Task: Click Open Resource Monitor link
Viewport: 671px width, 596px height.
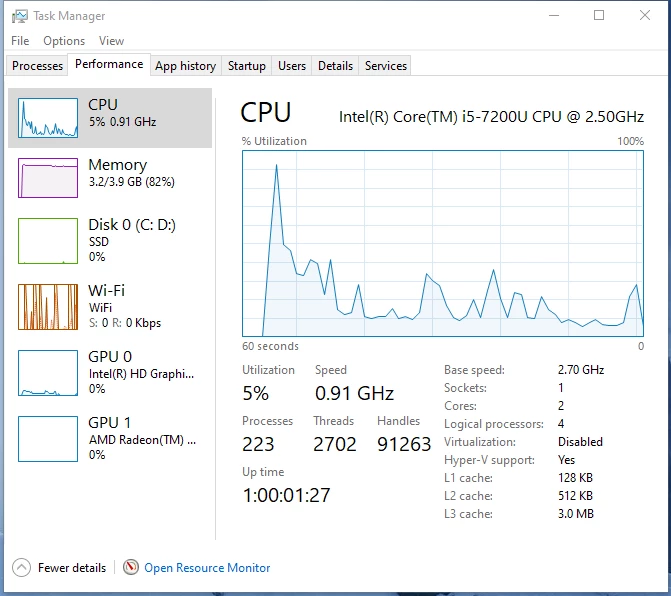Action: click(x=207, y=567)
